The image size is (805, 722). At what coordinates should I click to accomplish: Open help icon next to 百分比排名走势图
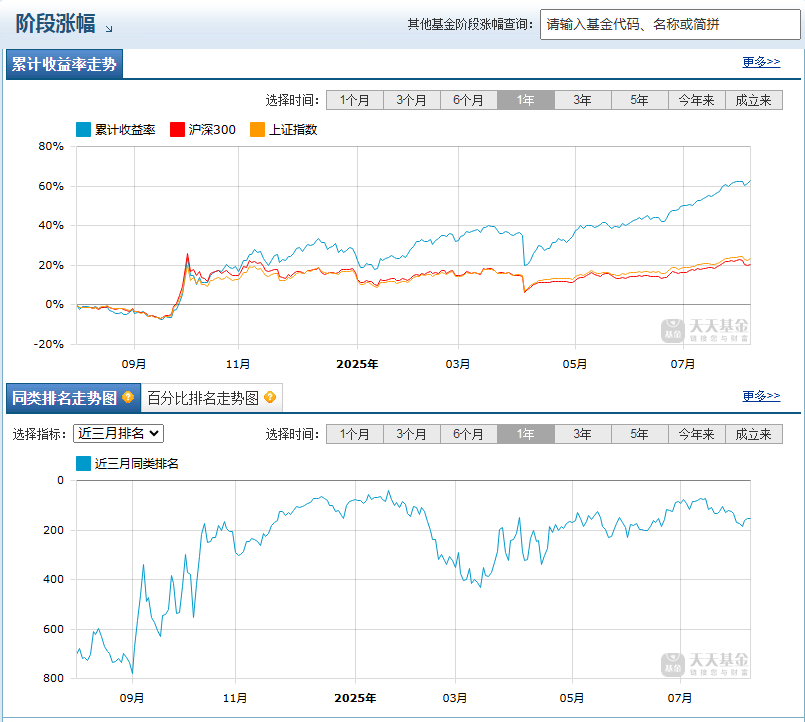(270, 397)
